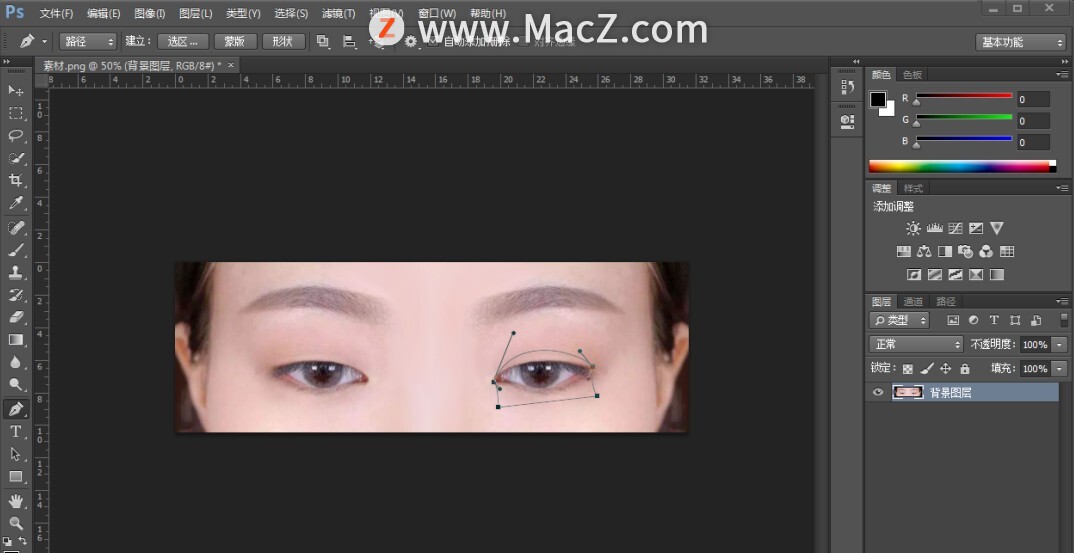
Task: Select the Dodge tool
Action: click(x=15, y=385)
